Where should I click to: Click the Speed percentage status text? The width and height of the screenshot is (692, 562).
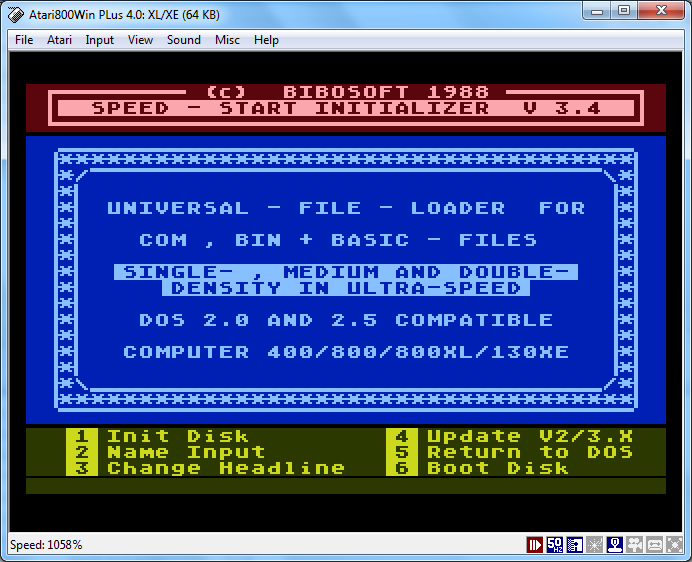[x=46, y=545]
